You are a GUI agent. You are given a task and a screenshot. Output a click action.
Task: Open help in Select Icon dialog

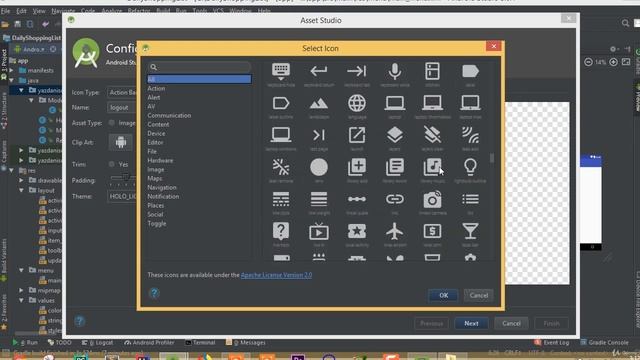(154, 293)
